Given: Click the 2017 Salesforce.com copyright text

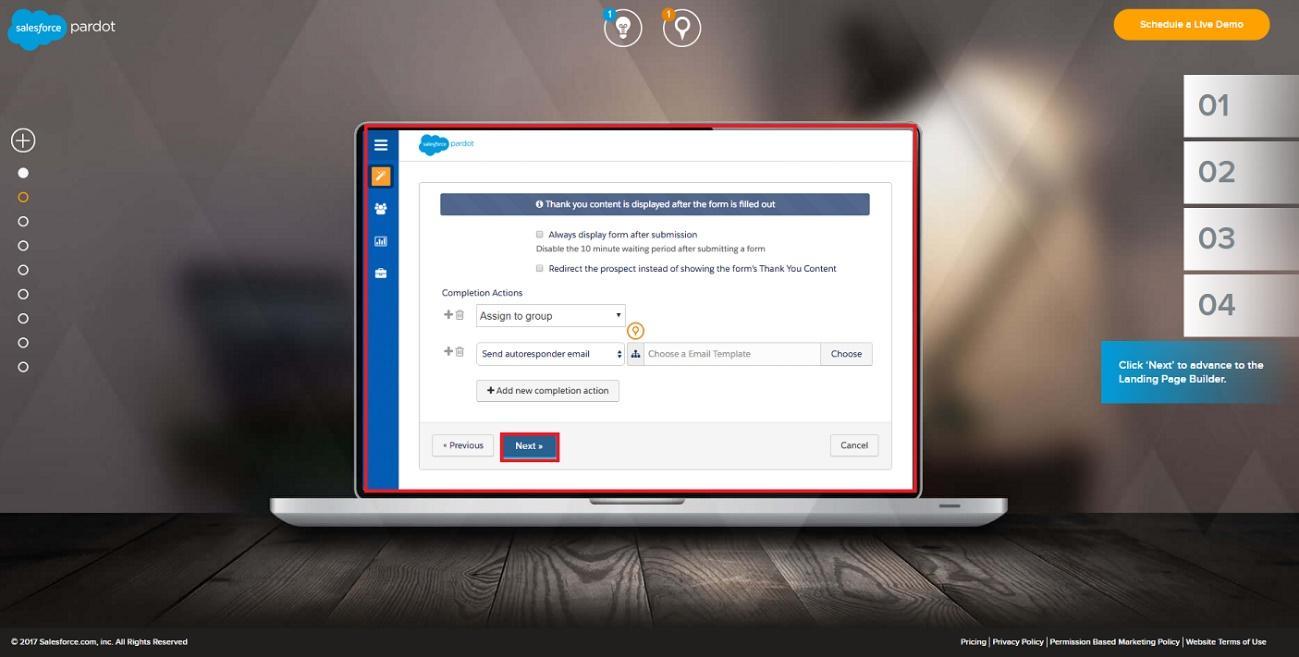Looking at the screenshot, I should (99, 642).
